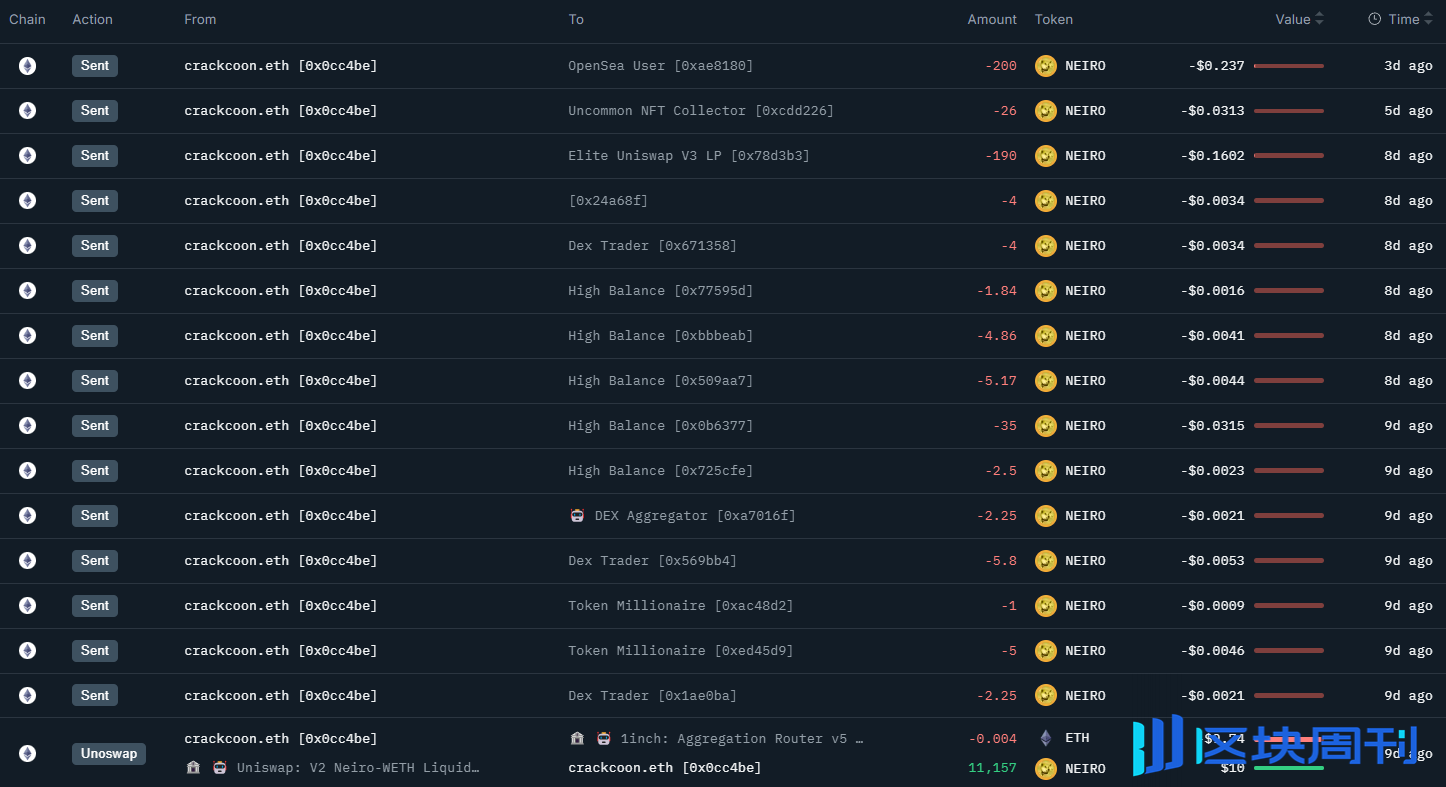This screenshot has width=1446, height=787.
Task: Click crackcoon.eth recipient in Unoswap row
Action: (x=665, y=768)
